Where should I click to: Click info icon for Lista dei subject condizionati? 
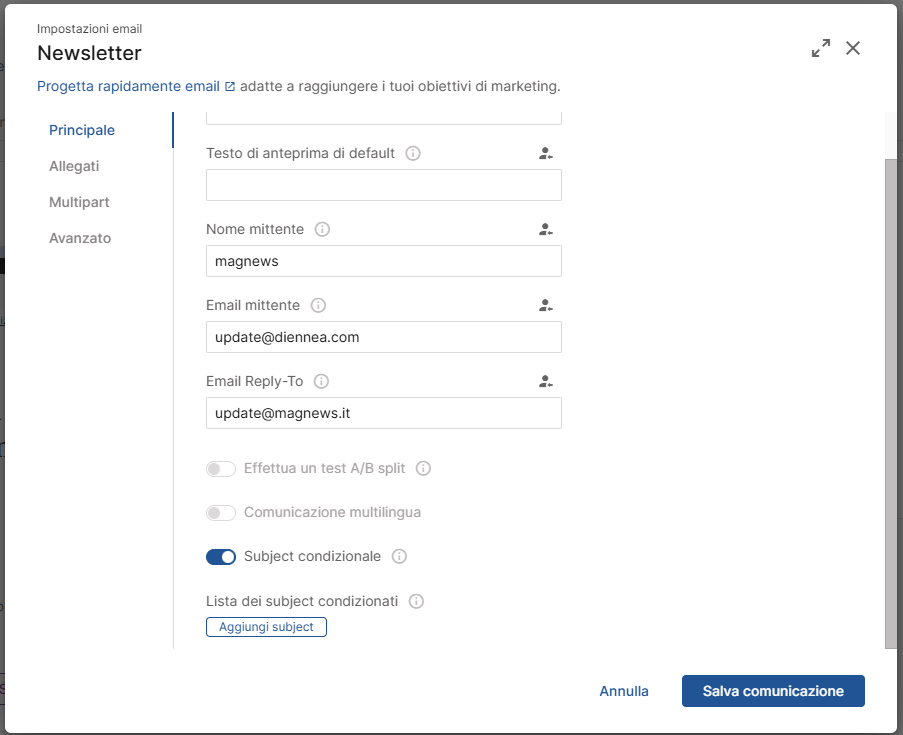click(x=416, y=601)
